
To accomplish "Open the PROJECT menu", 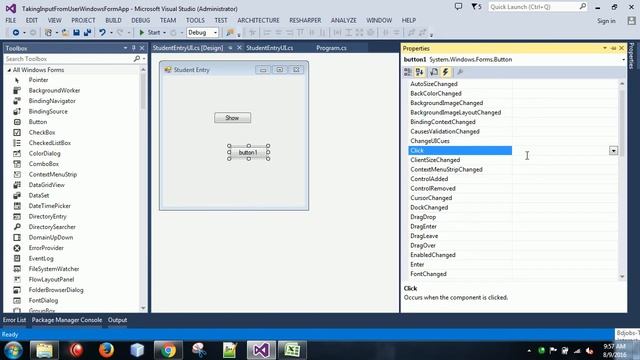I will (x=83, y=20).
